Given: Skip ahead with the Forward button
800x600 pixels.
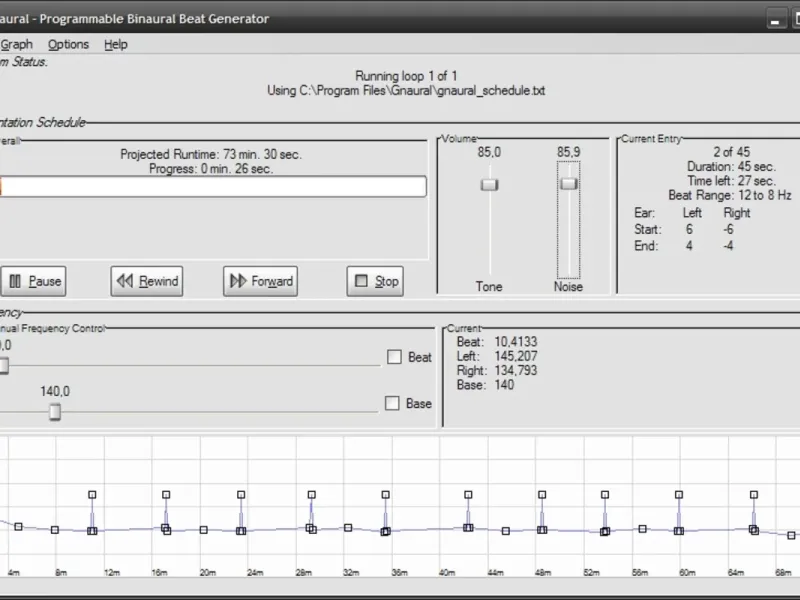Looking at the screenshot, I should pos(260,281).
